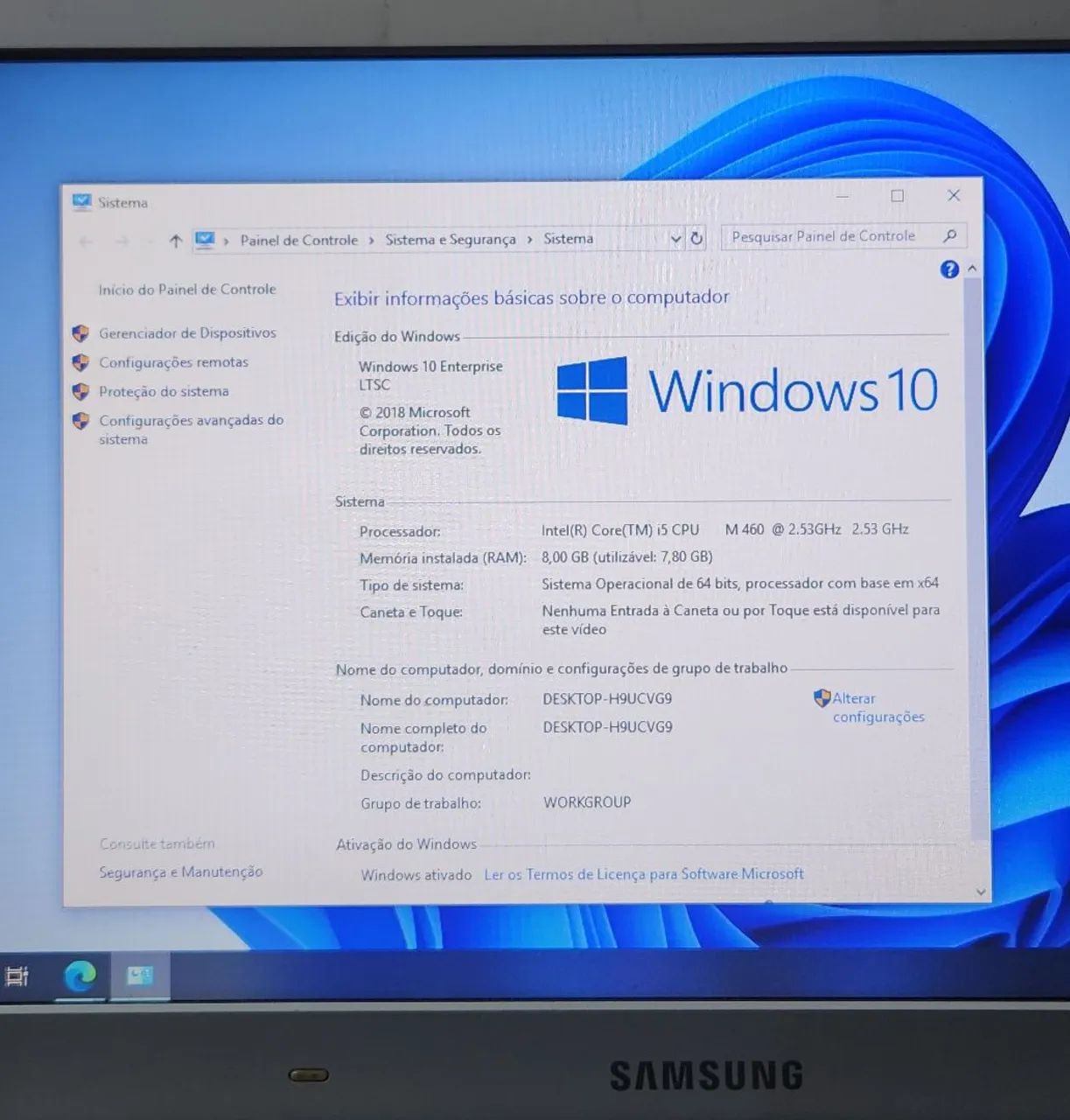Open the address bar history dropdown
This screenshot has width=1070, height=1120.
675,239
